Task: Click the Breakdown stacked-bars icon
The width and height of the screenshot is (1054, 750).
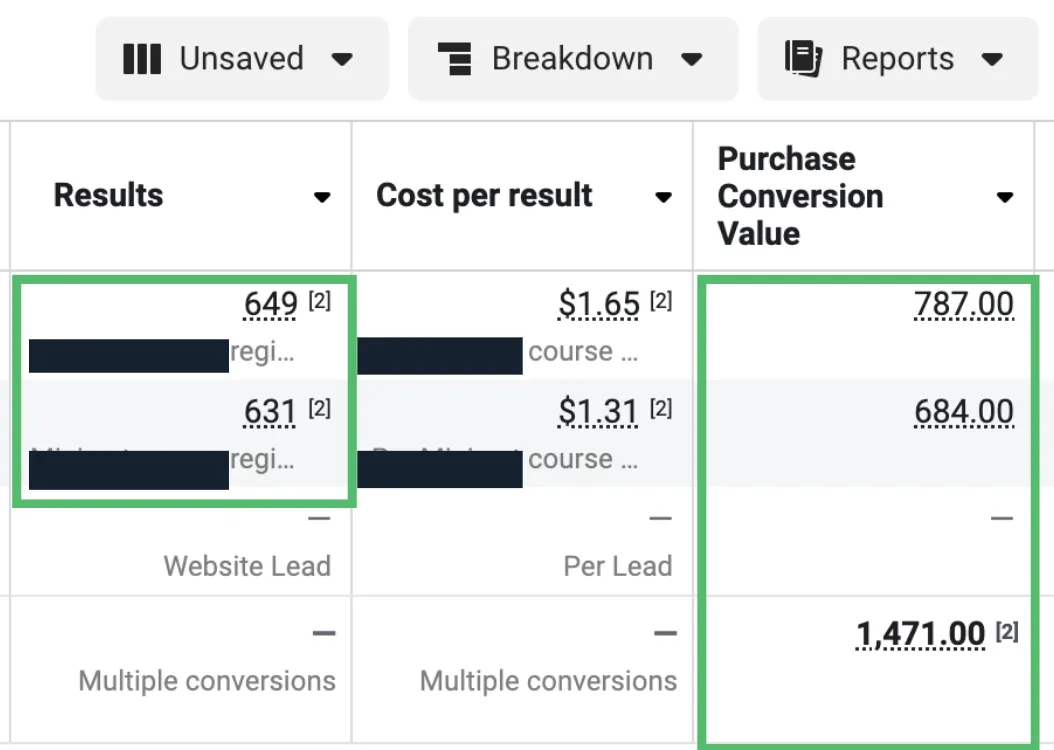Action: [454, 59]
